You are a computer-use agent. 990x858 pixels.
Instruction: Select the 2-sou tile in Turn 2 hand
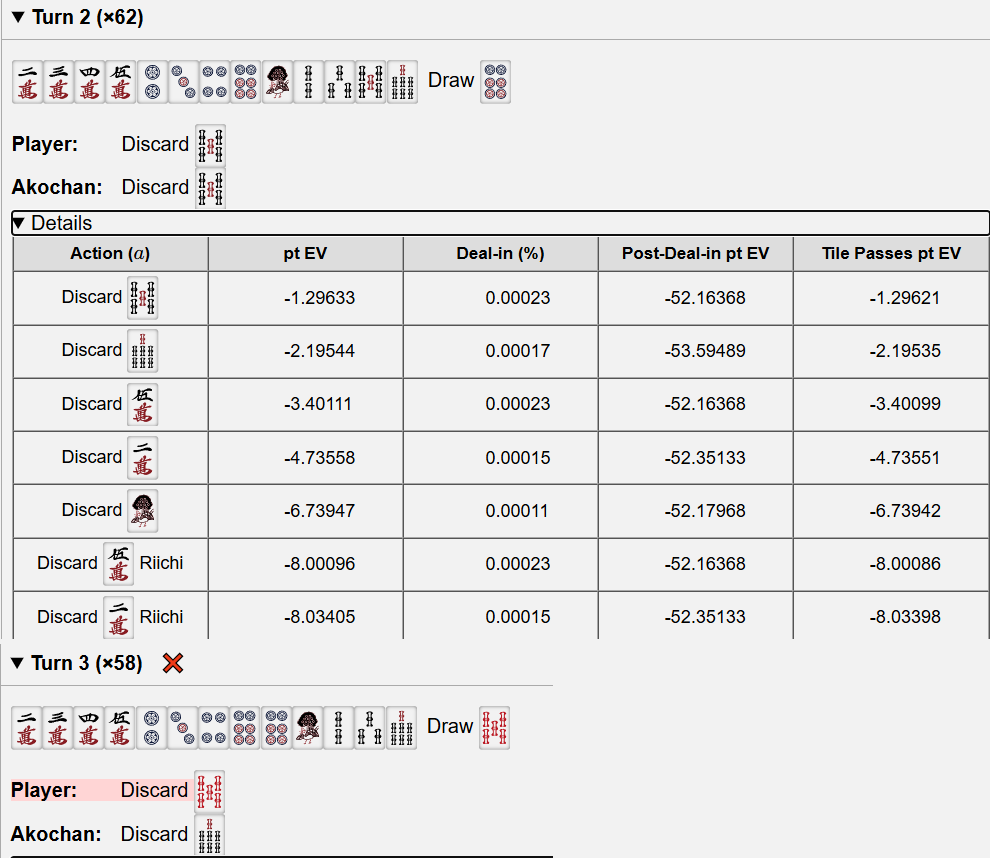[308, 82]
